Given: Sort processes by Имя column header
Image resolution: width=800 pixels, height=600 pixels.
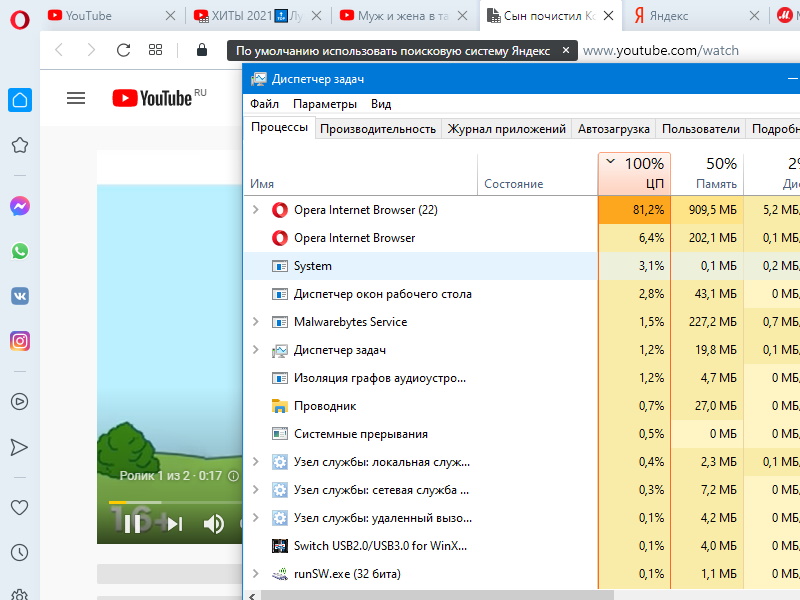Looking at the screenshot, I should [x=361, y=174].
